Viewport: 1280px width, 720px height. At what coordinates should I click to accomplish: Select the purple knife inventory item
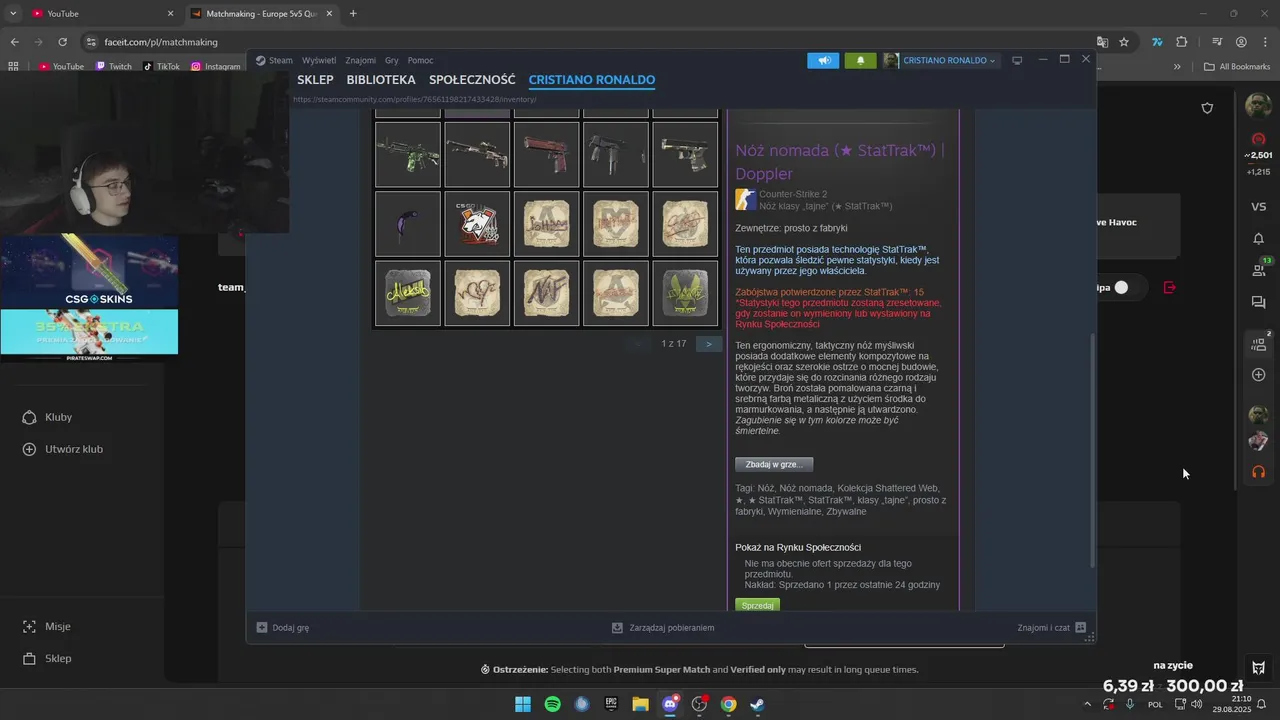click(408, 224)
